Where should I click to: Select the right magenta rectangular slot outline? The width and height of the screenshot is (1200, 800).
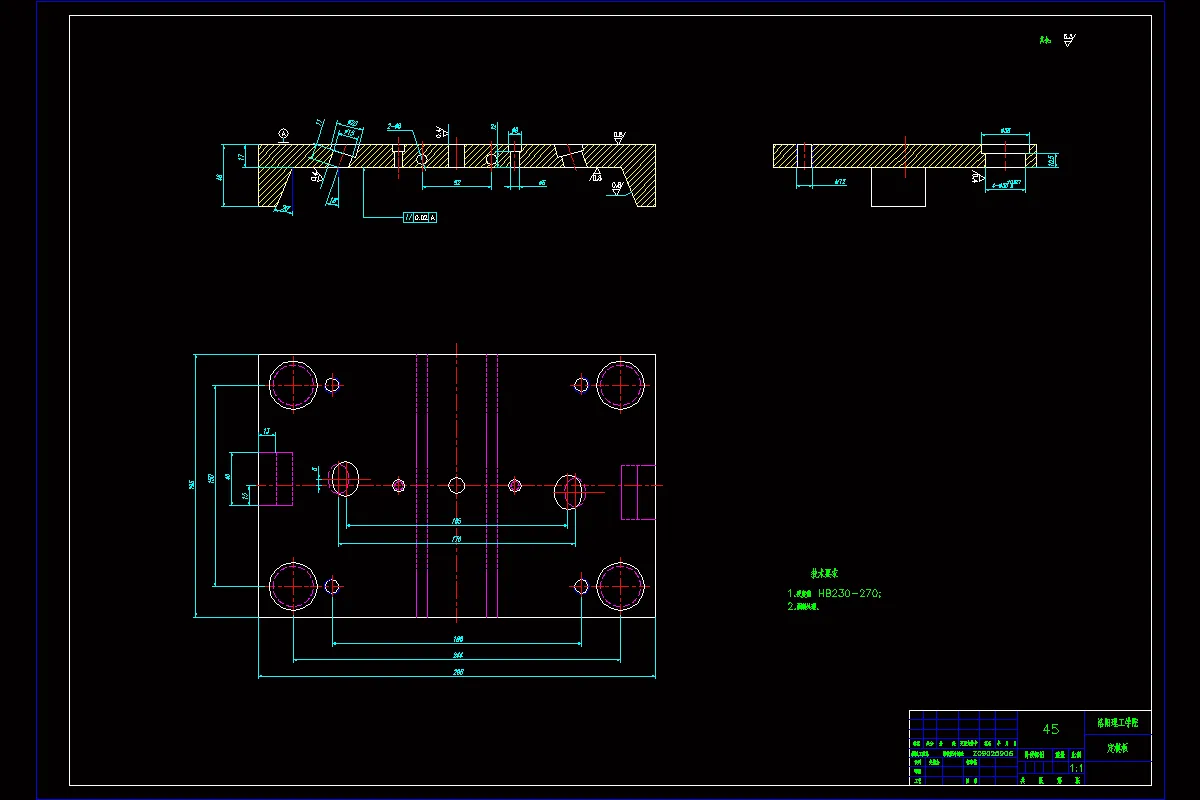[638, 492]
